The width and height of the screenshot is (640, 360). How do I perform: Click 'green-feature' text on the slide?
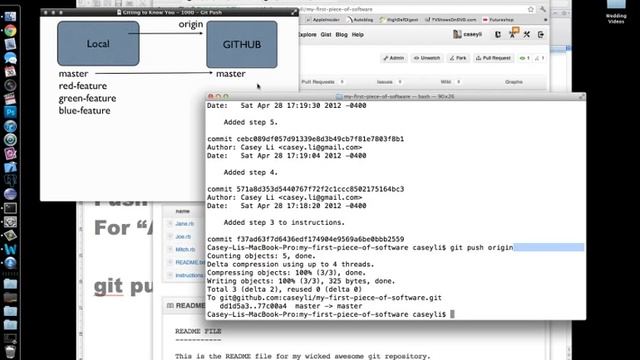click(x=87, y=98)
